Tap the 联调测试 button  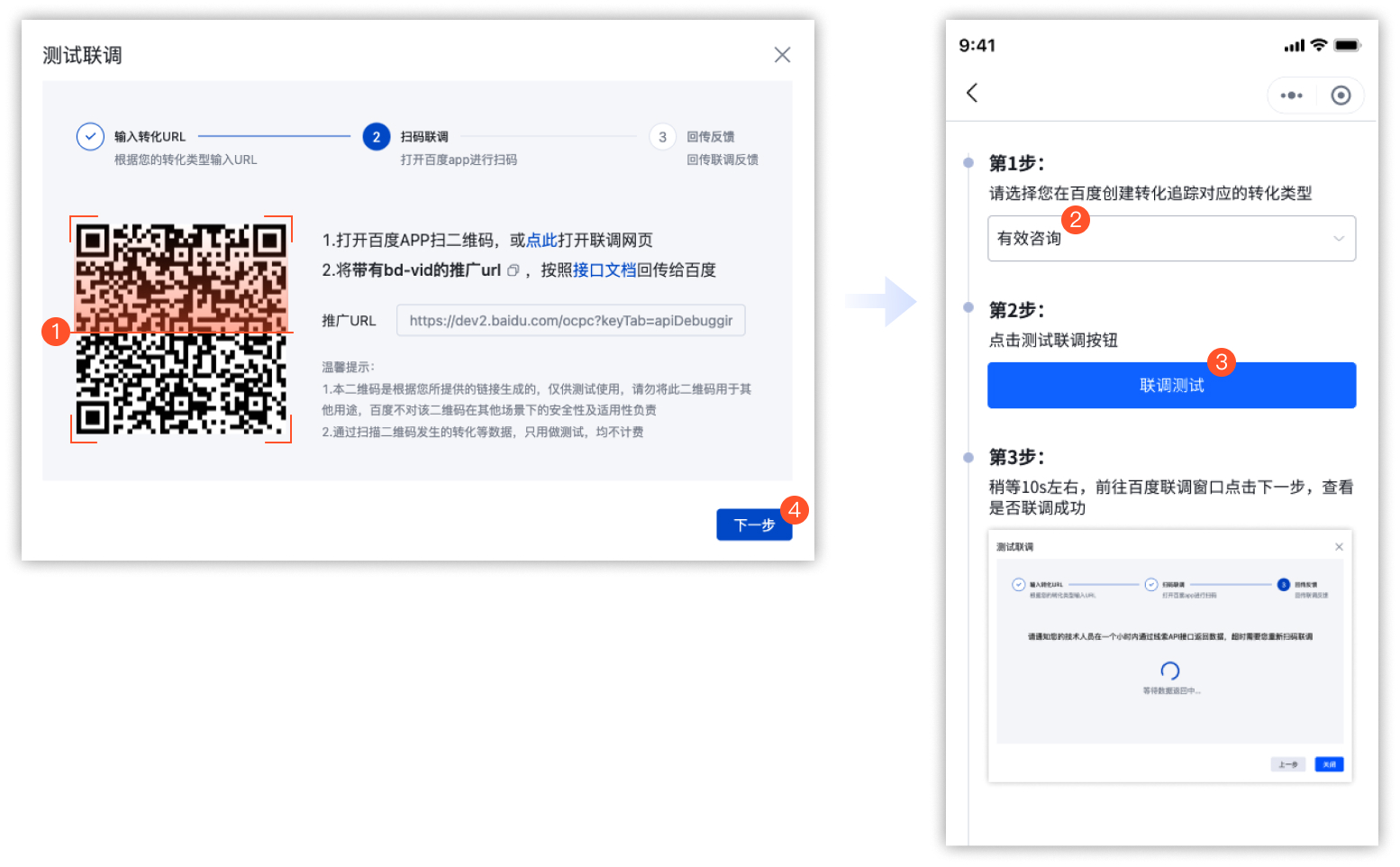pyautogui.click(x=1171, y=386)
